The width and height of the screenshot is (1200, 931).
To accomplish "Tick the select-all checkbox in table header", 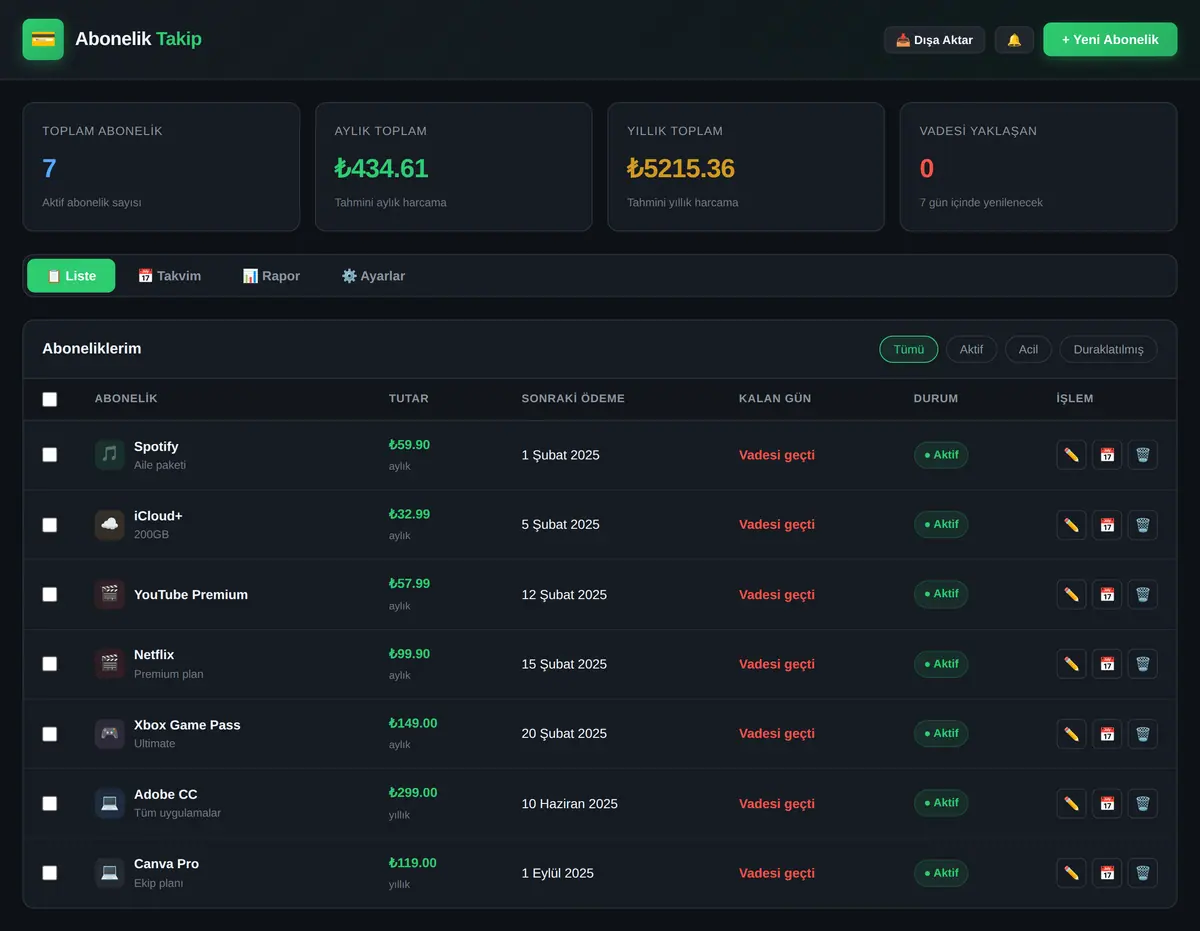I will (x=50, y=399).
